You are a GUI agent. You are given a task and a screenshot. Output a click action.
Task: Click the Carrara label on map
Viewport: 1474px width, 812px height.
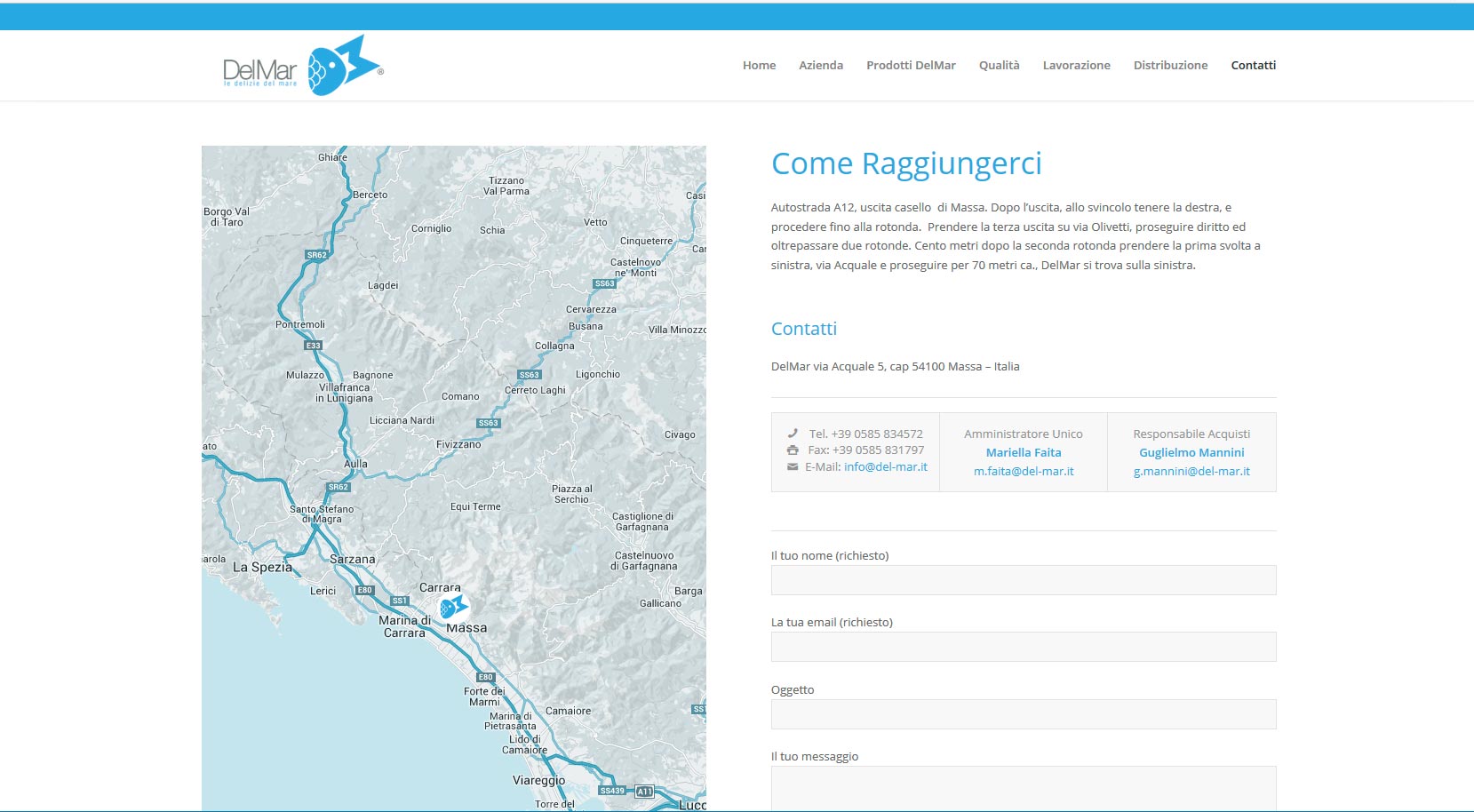point(440,587)
